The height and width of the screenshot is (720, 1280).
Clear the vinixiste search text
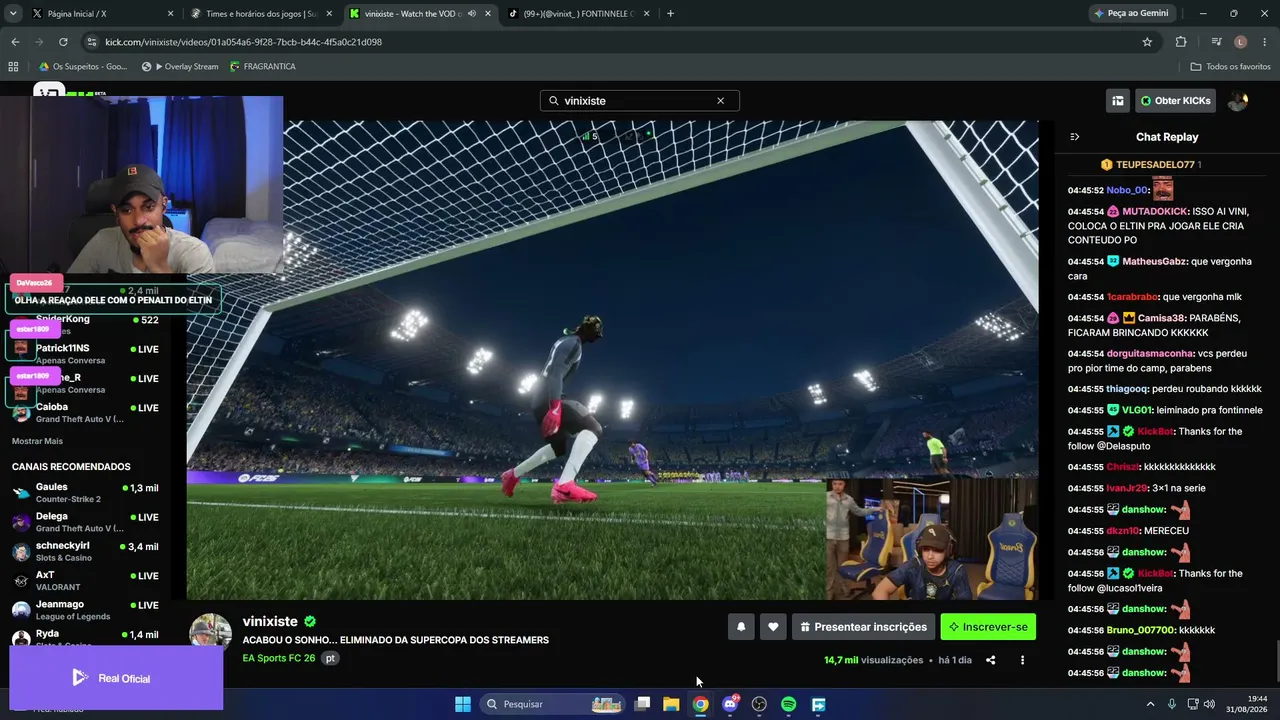(720, 101)
